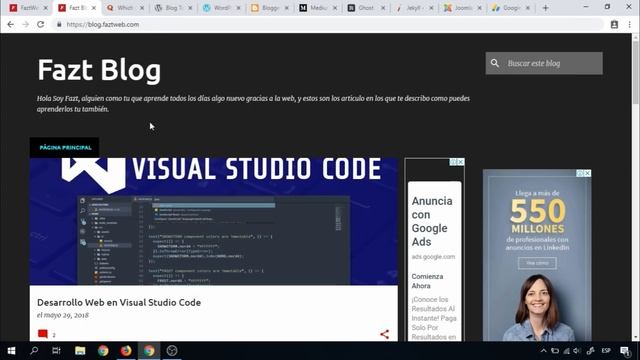Click the volume speaker tray icon

pos(576,351)
